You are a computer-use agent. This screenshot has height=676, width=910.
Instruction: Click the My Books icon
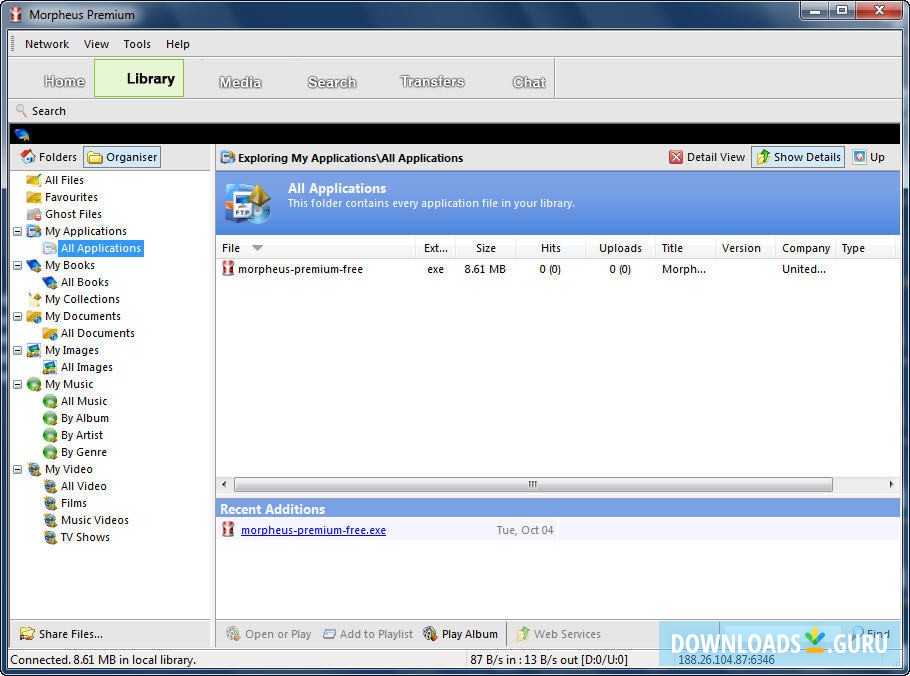pyautogui.click(x=34, y=265)
